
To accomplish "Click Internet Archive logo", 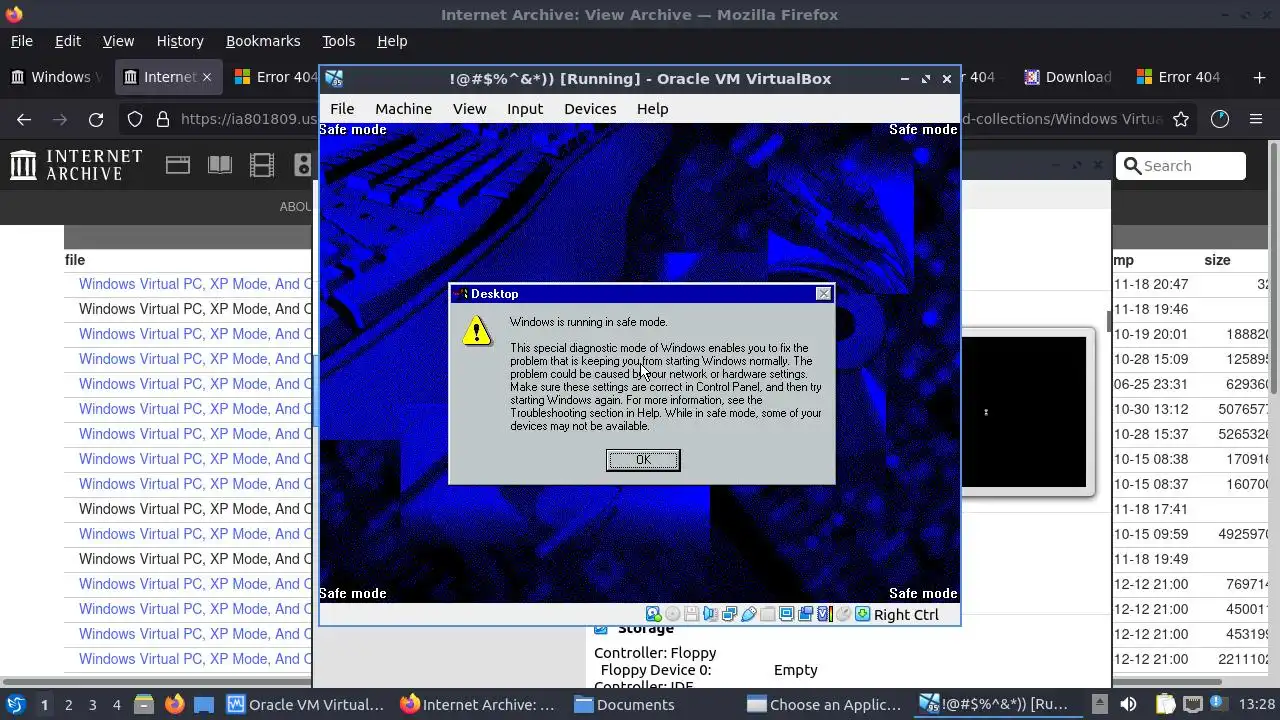I will click(76, 165).
